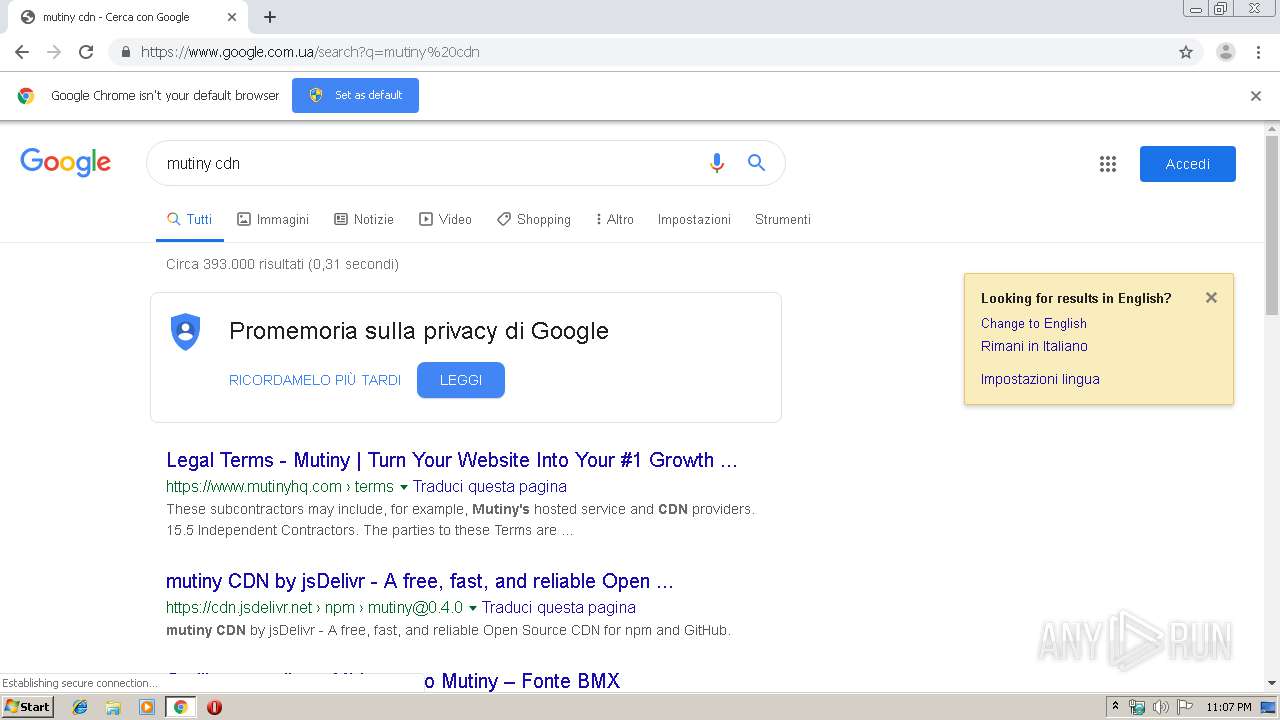This screenshot has width=1280, height=720.
Task: Close the English results suggestion box
Action: [1211, 297]
